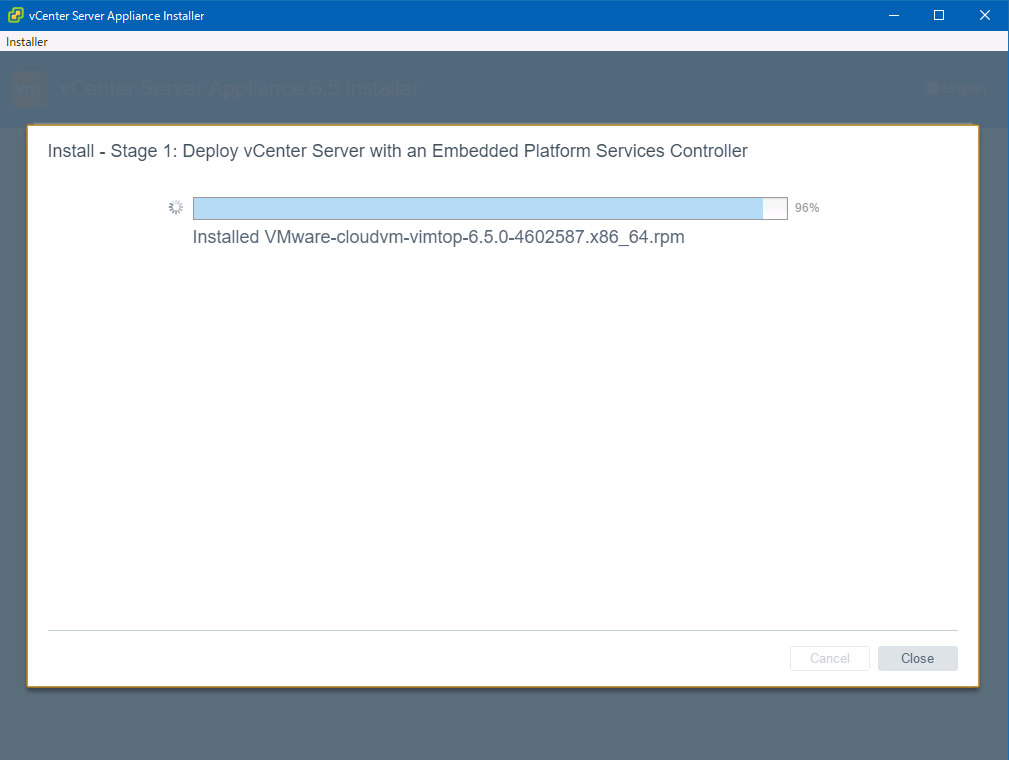Minimize the installer window
This screenshot has width=1009, height=760.
(893, 15)
